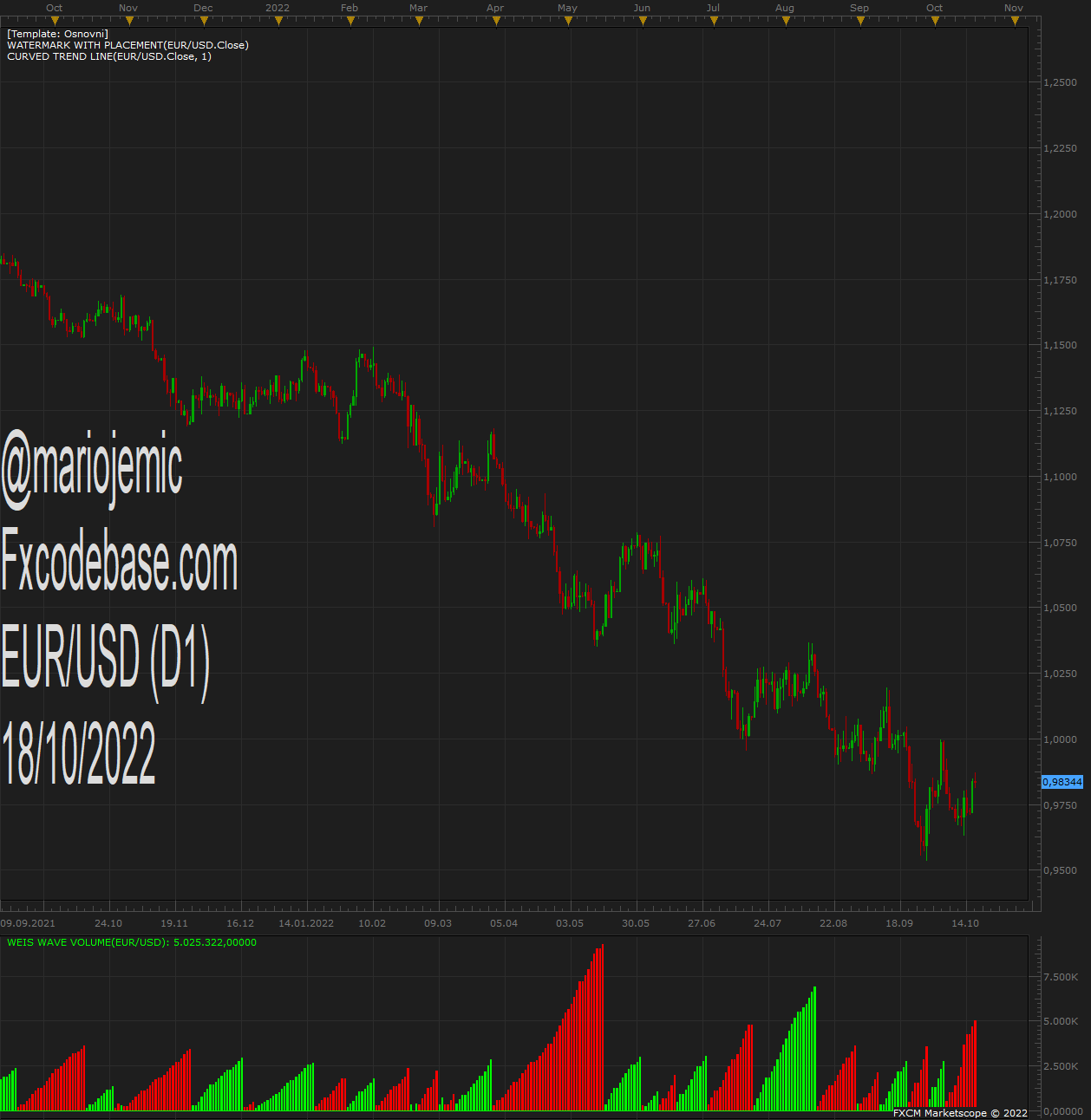Click the 03.05 date axis label

(x=570, y=923)
